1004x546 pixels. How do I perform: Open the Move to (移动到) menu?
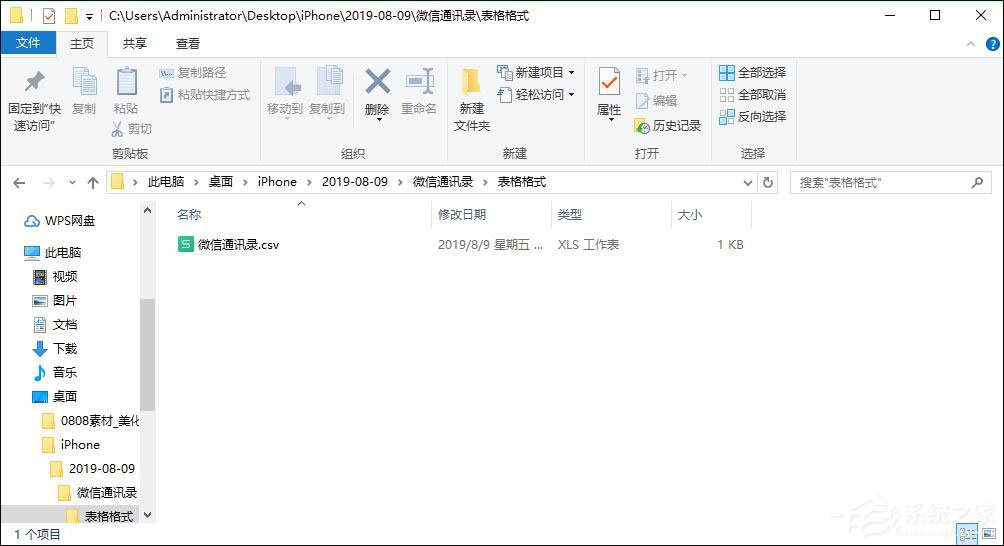click(285, 92)
